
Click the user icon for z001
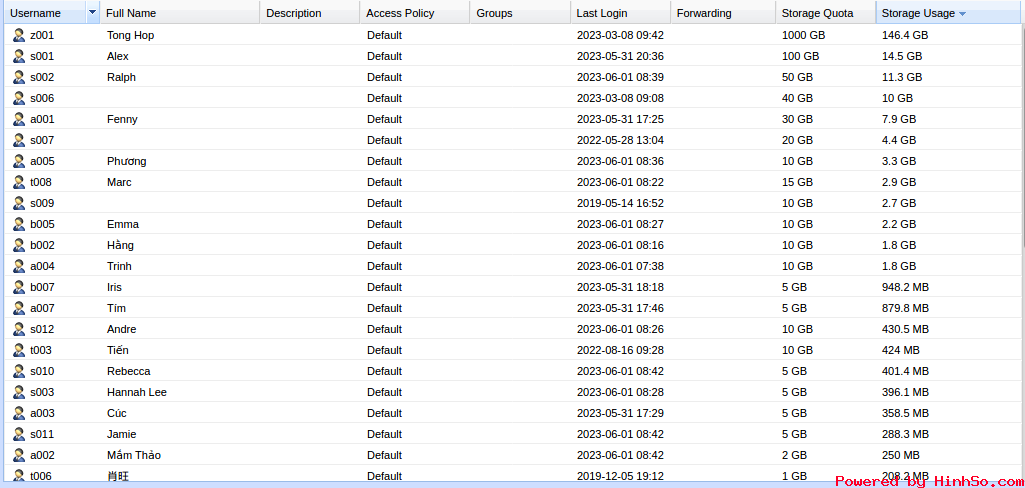click(18, 35)
